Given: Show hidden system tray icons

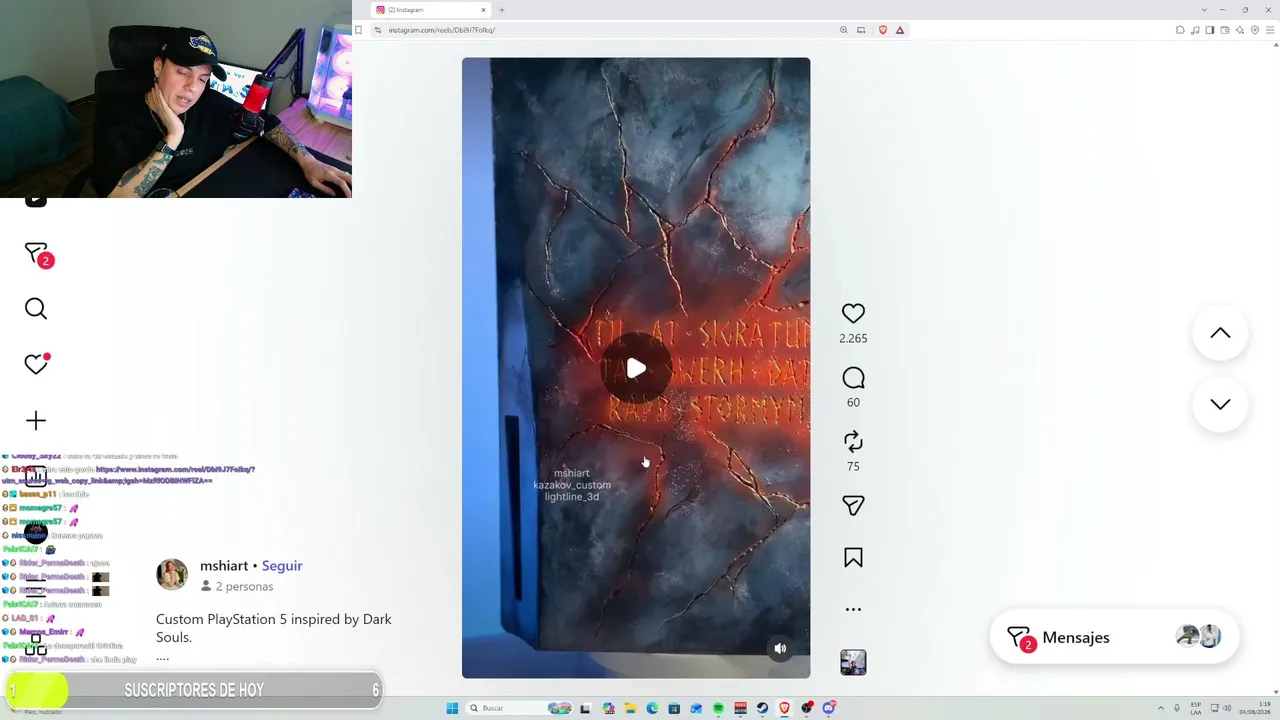Looking at the screenshot, I should tap(1162, 708).
